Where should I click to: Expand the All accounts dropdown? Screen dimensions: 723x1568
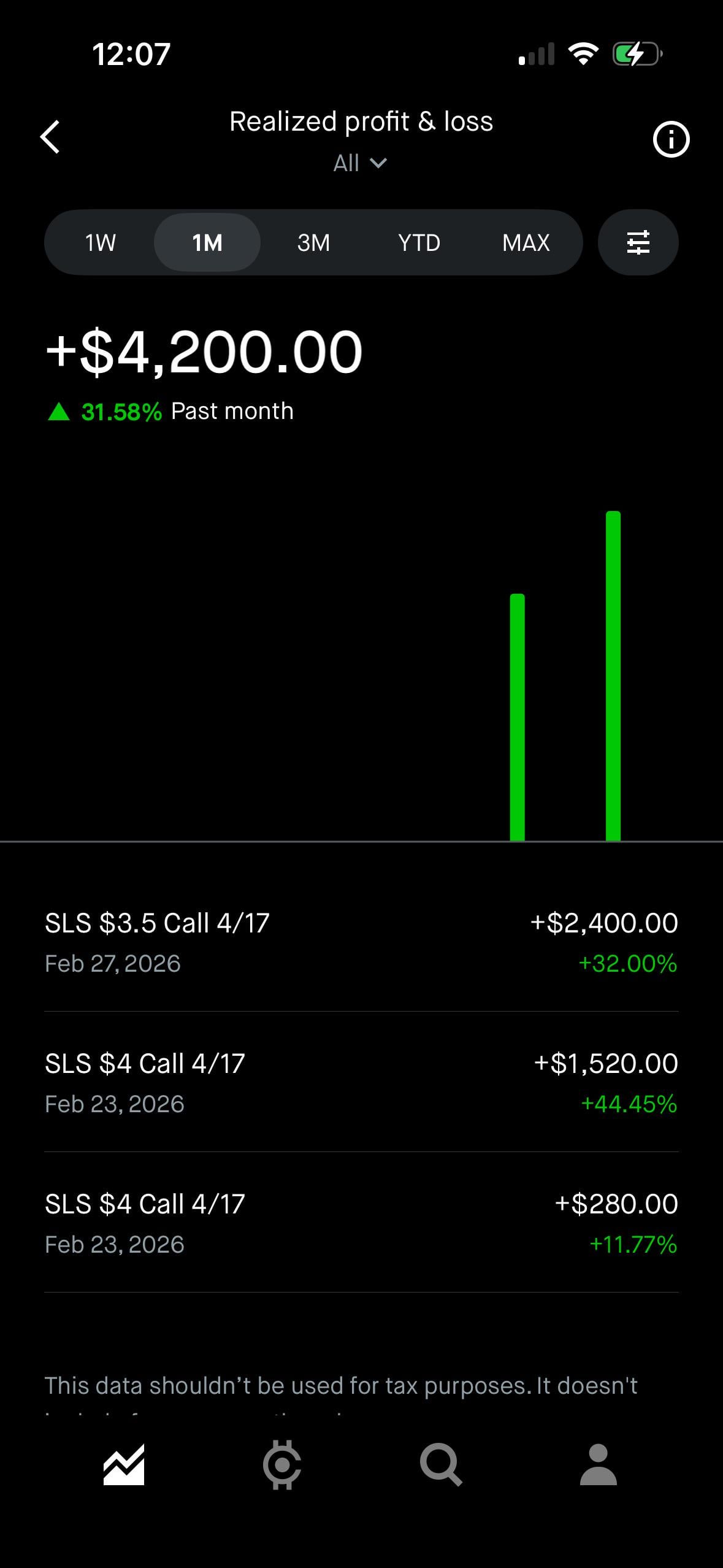click(360, 163)
